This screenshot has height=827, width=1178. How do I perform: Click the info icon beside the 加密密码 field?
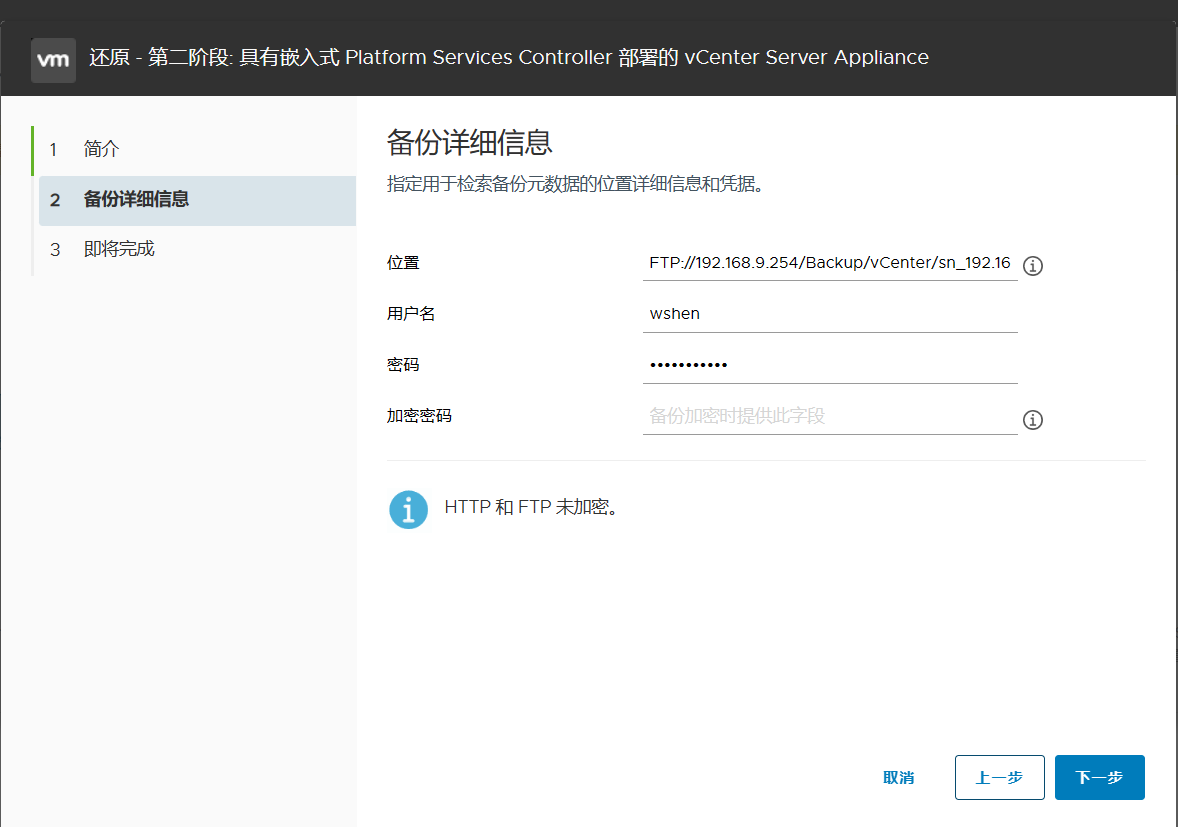pos(1033,420)
